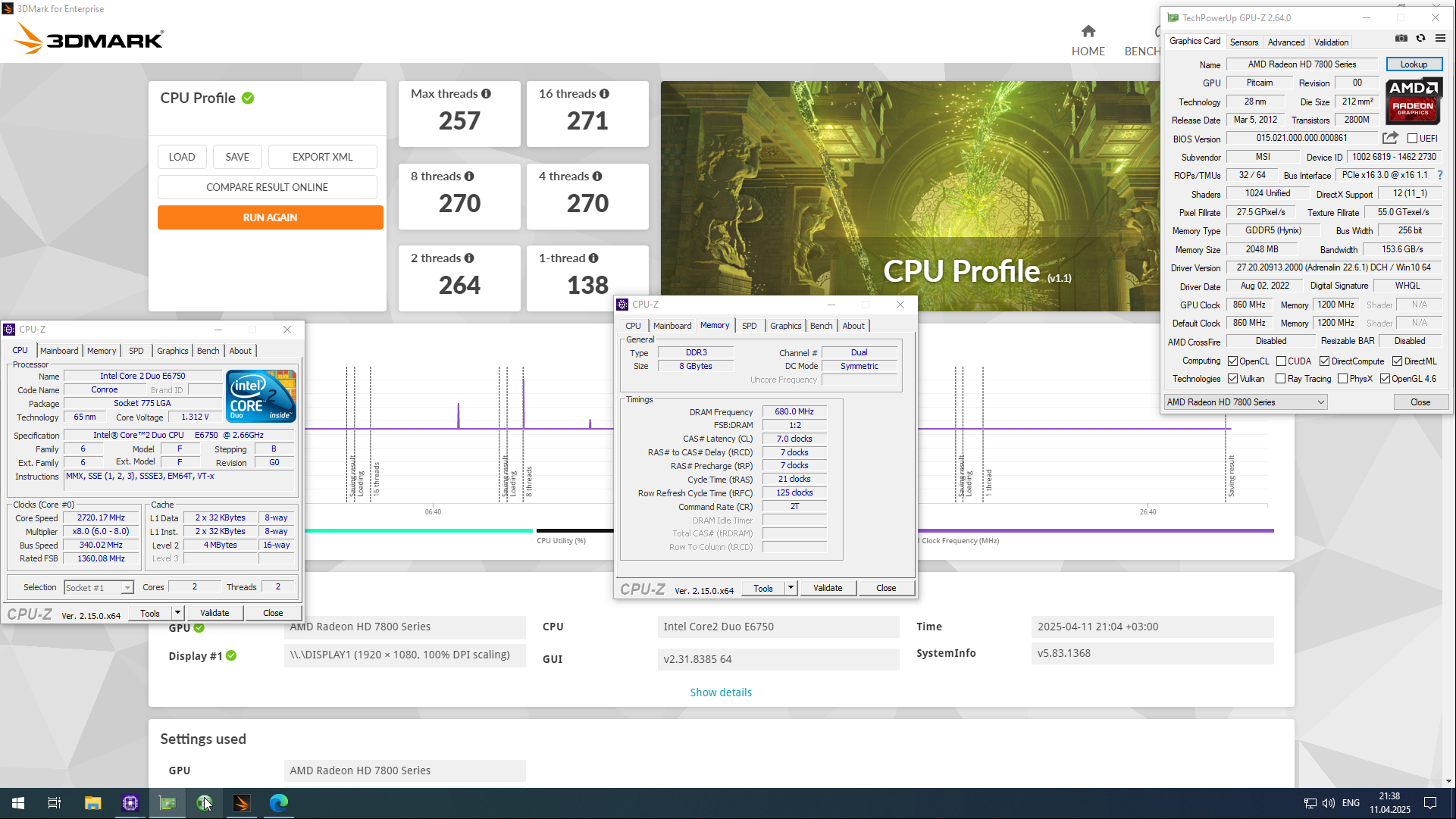Click the Close button in GPU-Z

point(1420,402)
